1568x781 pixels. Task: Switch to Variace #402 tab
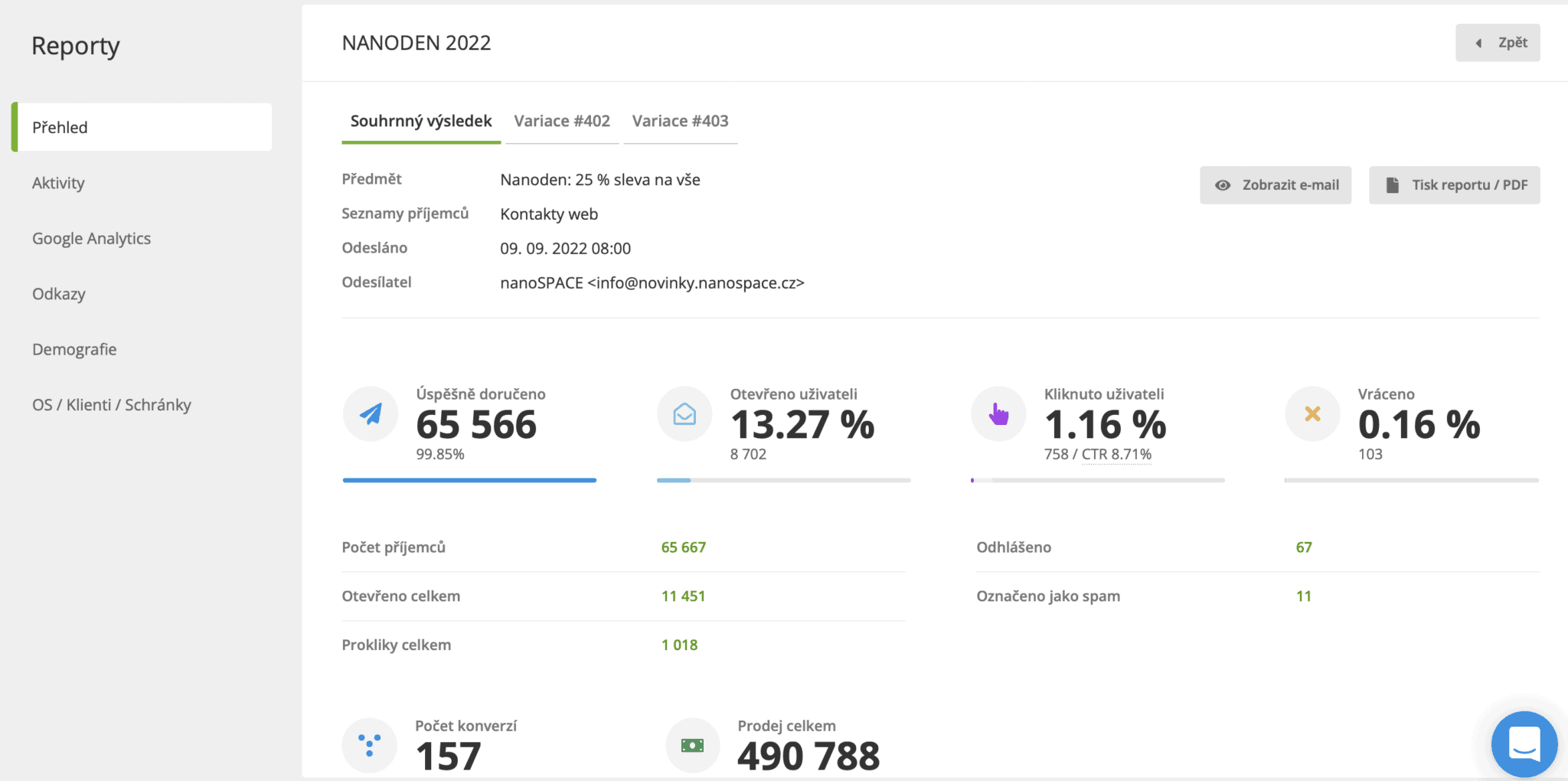(562, 121)
